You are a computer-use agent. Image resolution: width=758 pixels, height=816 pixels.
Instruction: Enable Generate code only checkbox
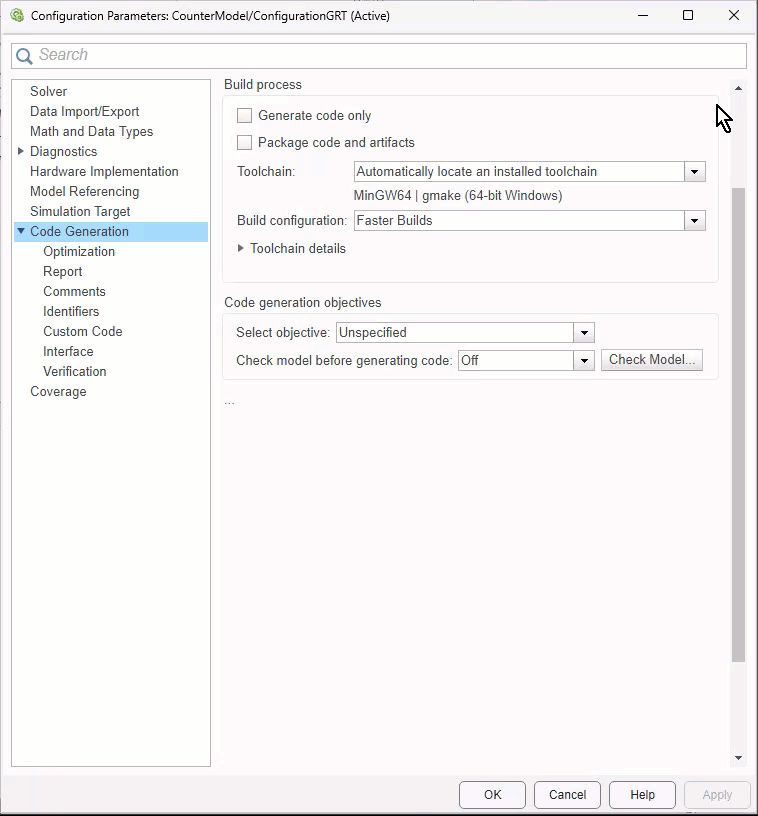pos(245,116)
